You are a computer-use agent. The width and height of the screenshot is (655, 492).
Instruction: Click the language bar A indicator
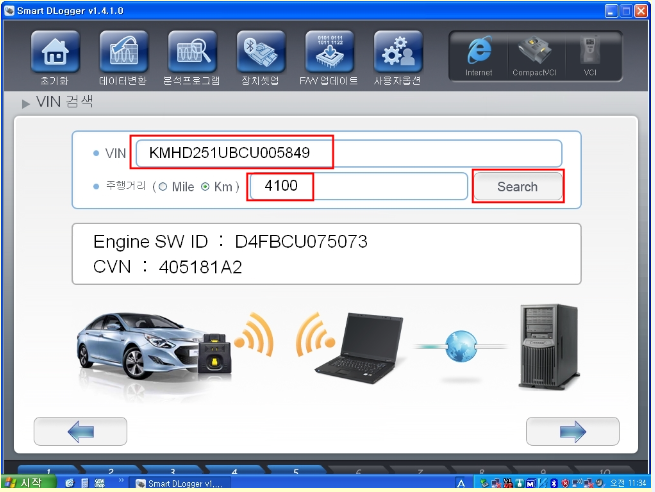(x=461, y=483)
